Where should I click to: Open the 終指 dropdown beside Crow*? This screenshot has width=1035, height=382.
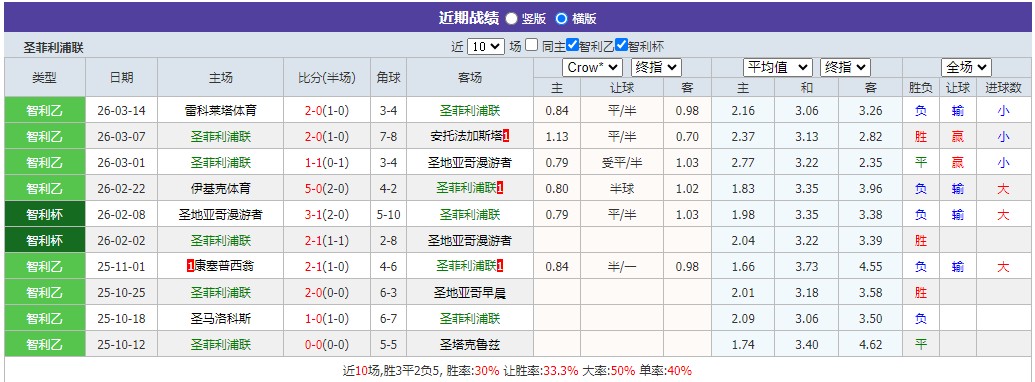pos(656,67)
